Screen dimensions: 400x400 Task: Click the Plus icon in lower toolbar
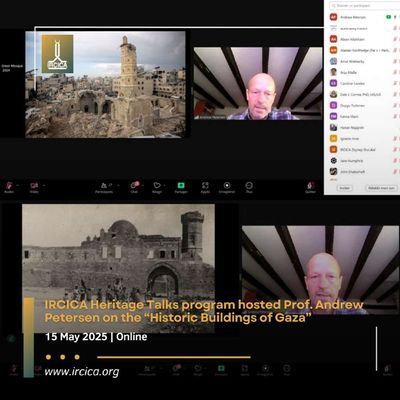pyautogui.click(x=287, y=368)
